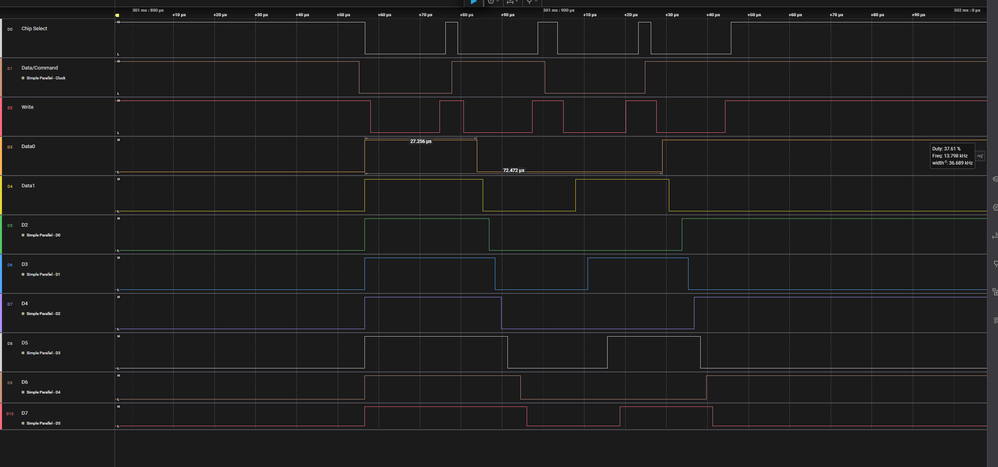
Task: Select the yellow marker at the ruler start
Action: 117,15
